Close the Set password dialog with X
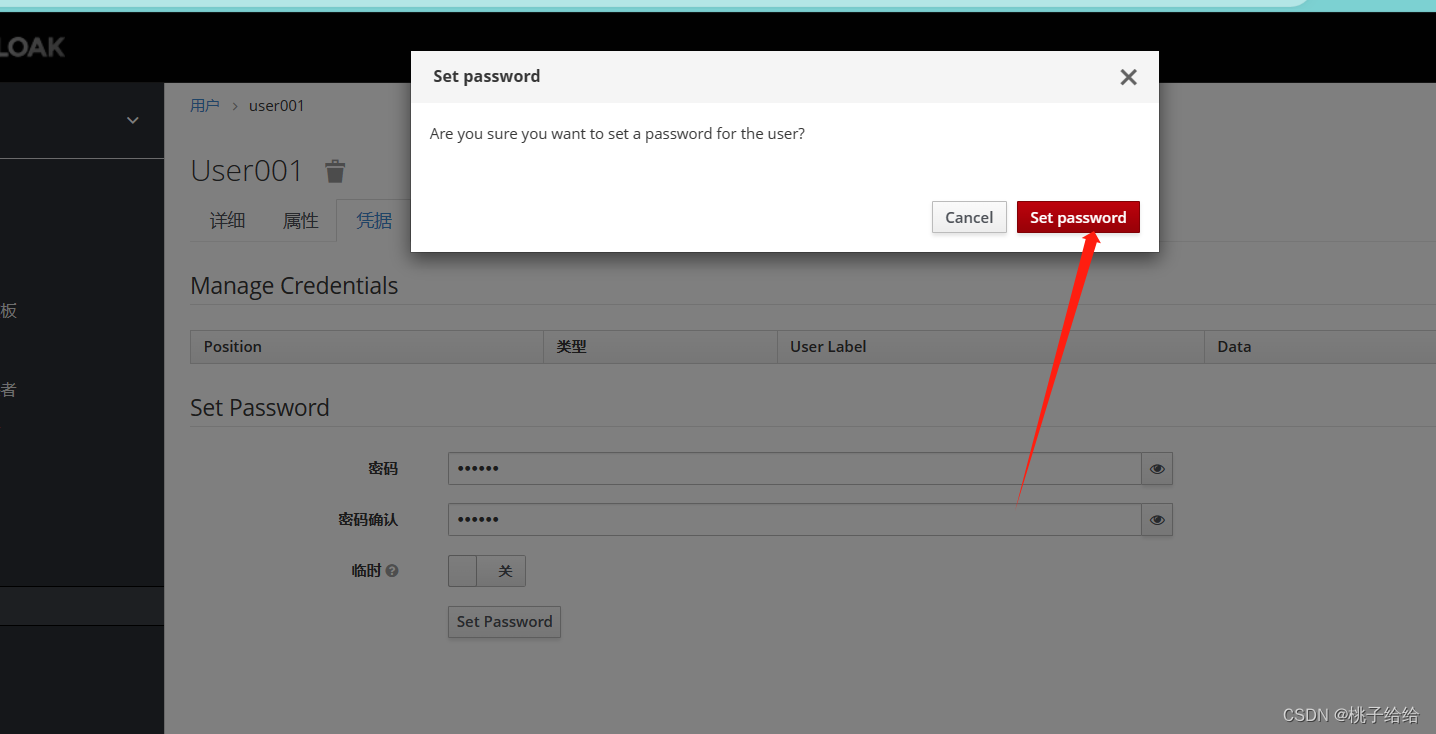This screenshot has width=1436, height=734. (x=1128, y=77)
